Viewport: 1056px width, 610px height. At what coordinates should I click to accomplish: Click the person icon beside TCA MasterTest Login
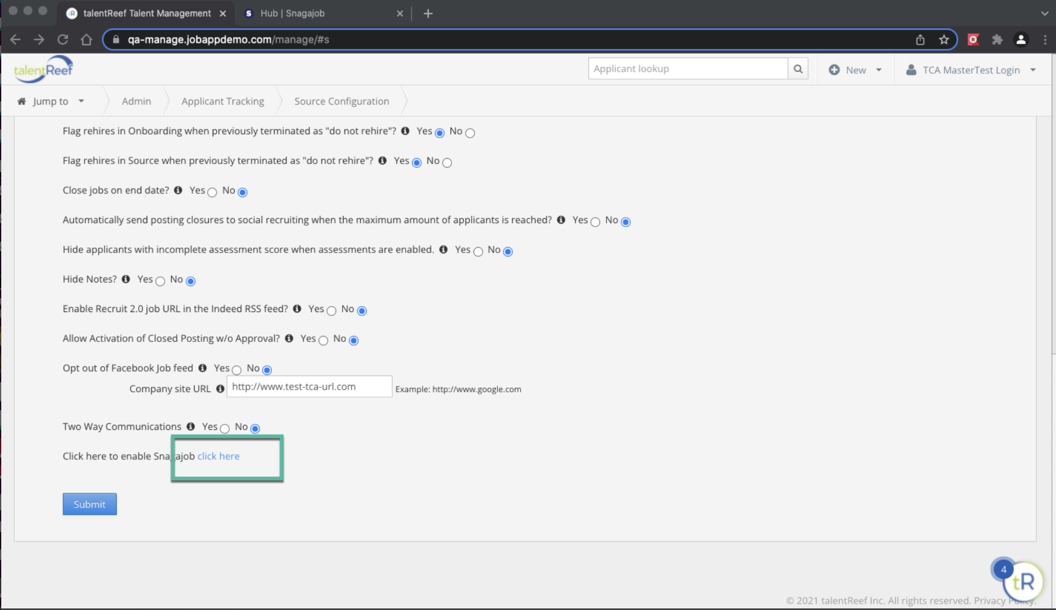coord(908,69)
